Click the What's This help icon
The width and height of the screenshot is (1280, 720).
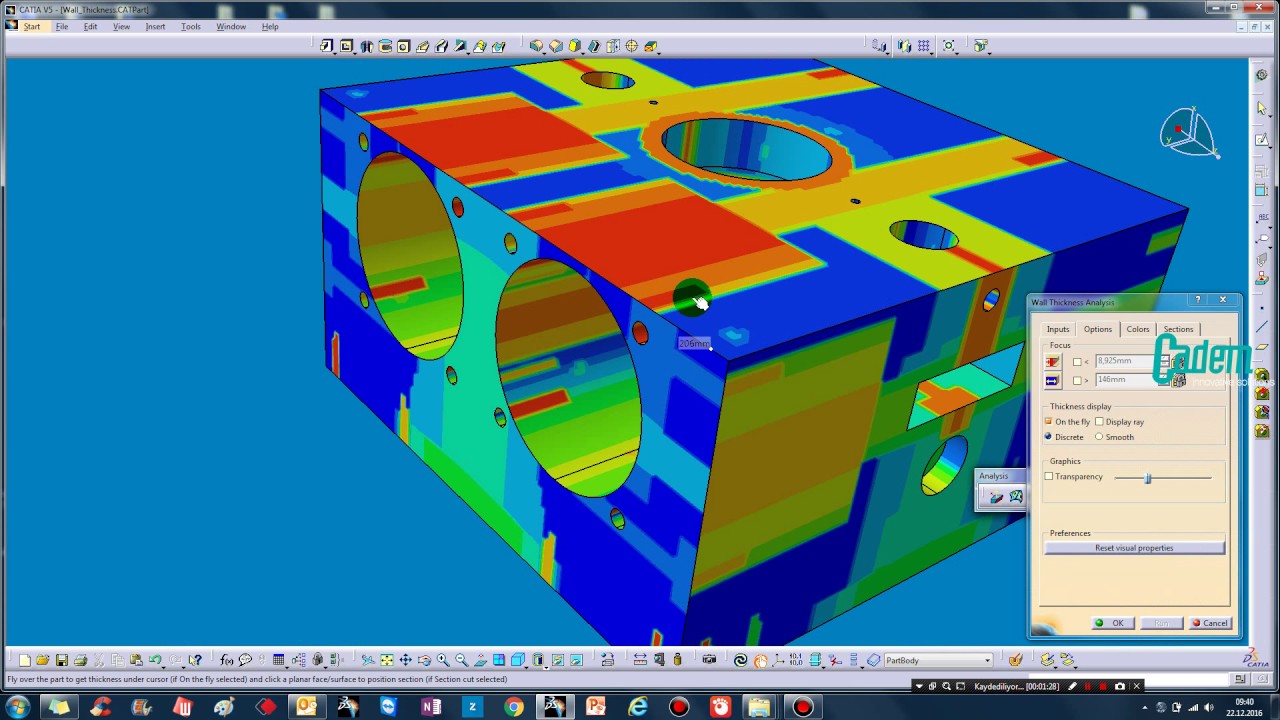tap(195, 660)
